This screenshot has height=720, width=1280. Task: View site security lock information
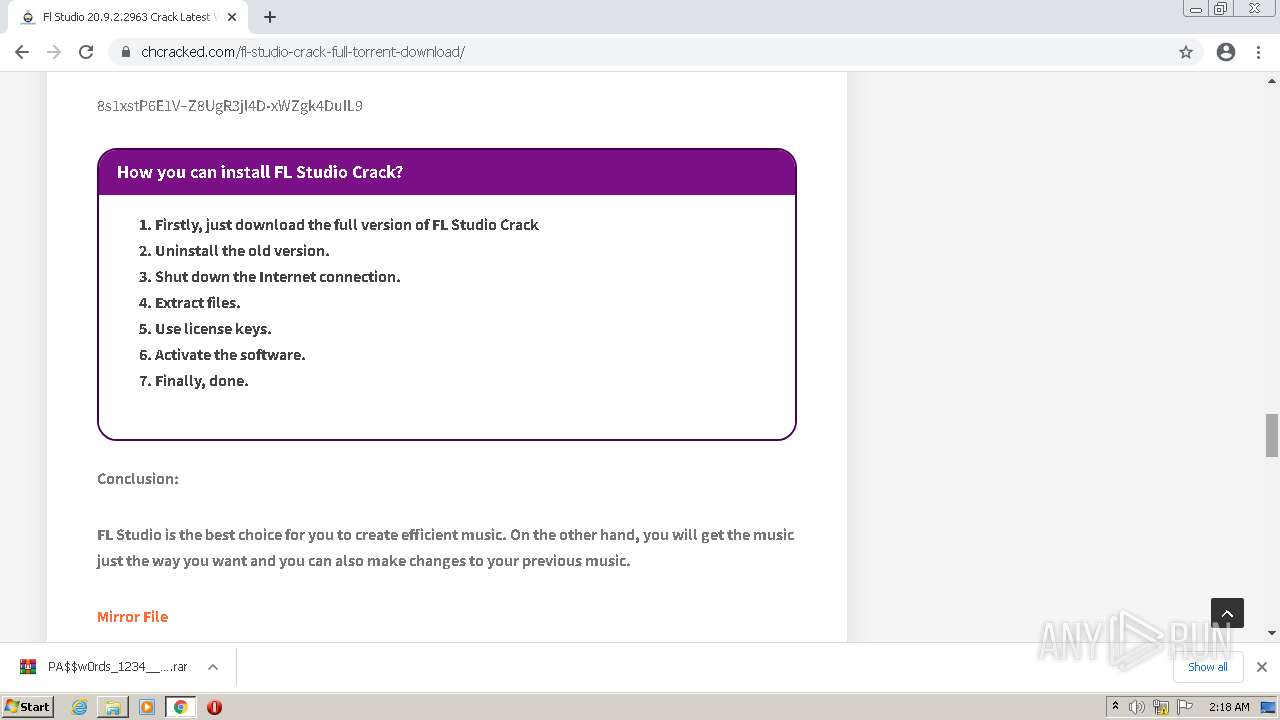(x=126, y=52)
